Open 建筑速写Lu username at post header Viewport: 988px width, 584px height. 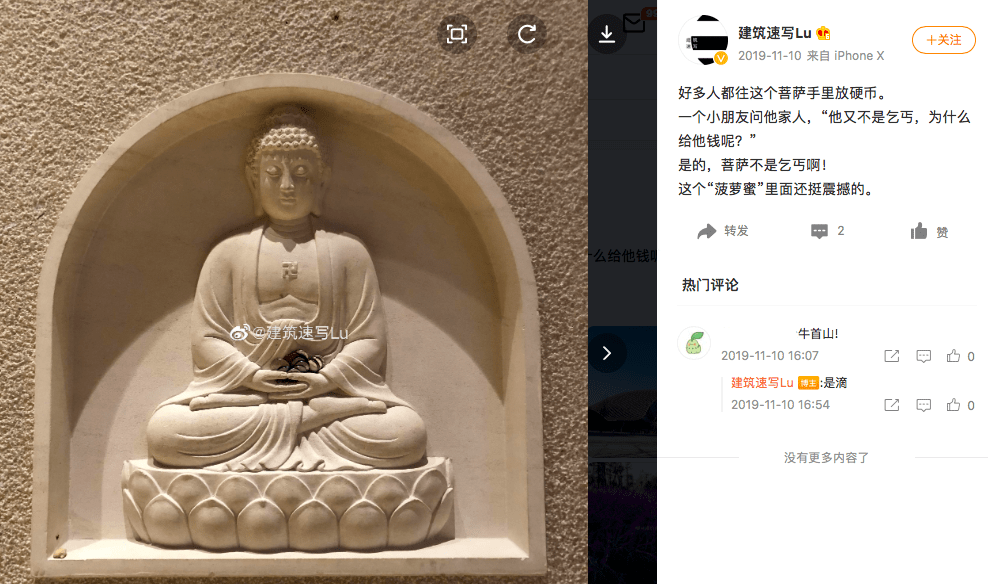(x=774, y=33)
